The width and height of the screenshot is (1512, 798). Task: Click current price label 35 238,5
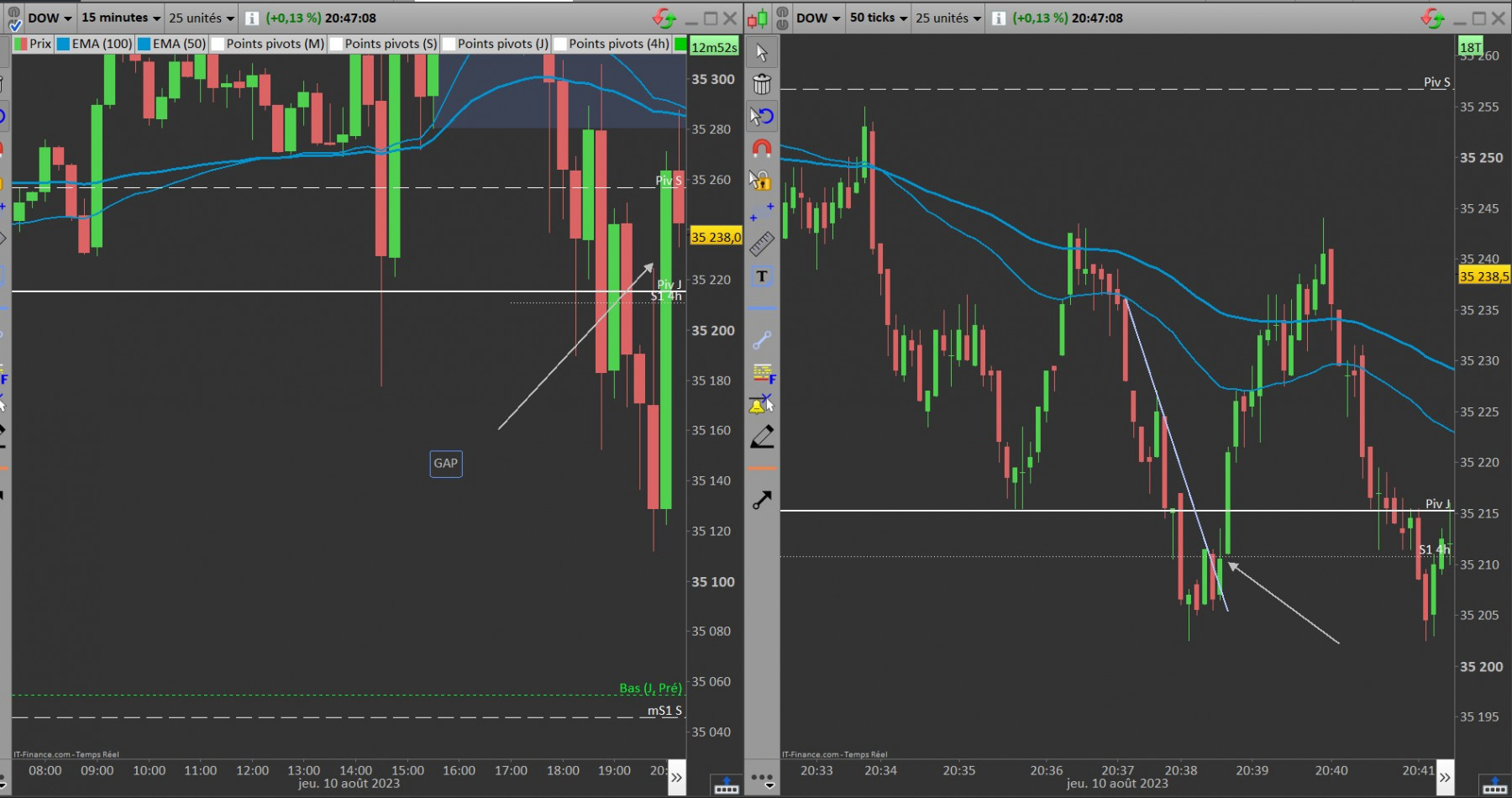click(x=1484, y=276)
